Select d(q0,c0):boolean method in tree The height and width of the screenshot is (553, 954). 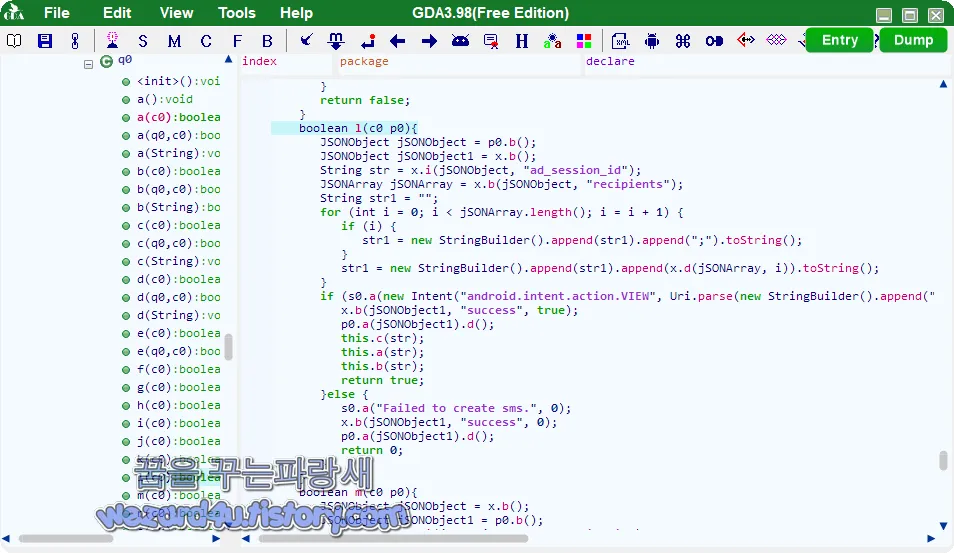178,297
